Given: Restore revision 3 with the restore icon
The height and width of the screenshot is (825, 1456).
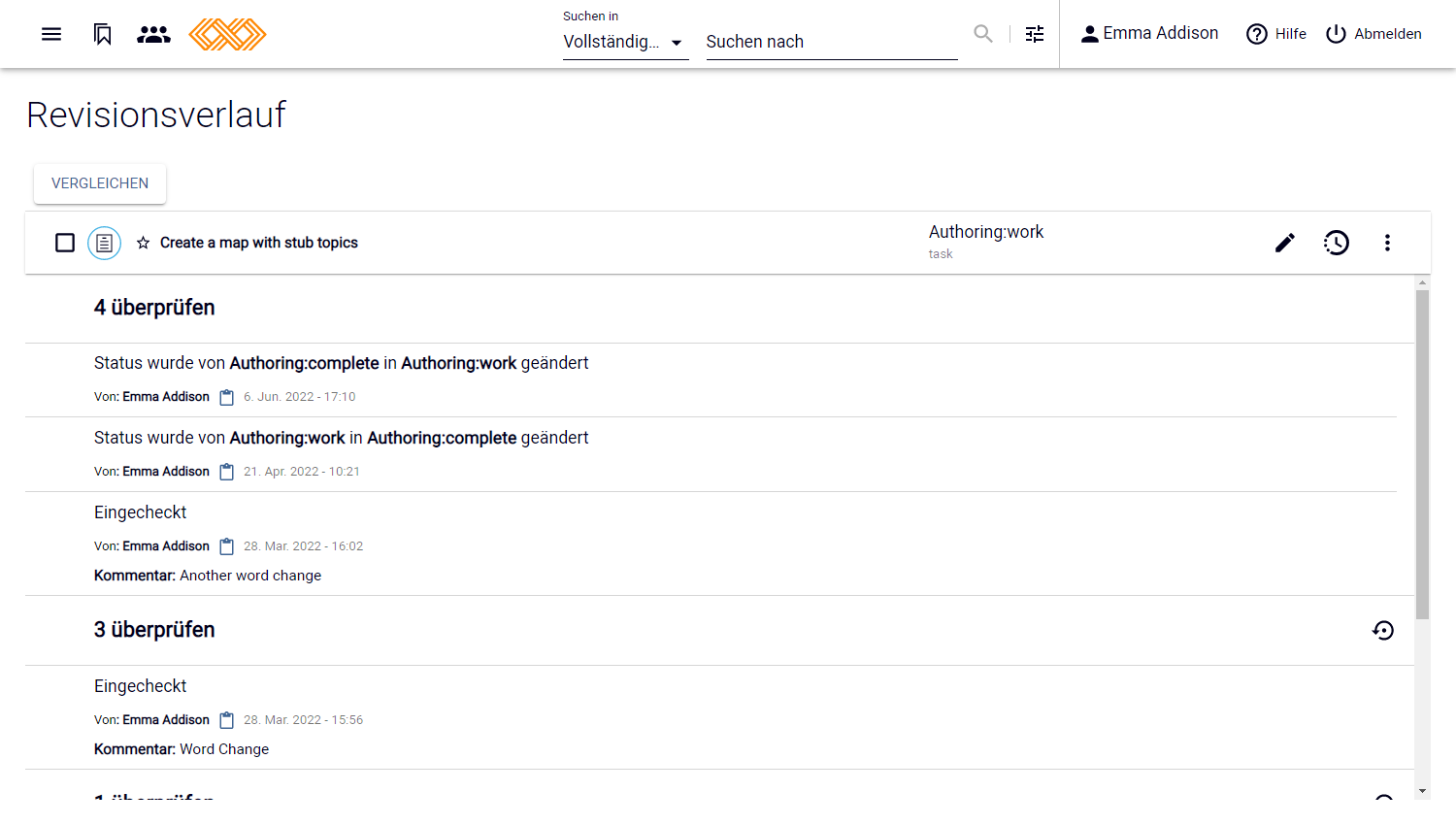Looking at the screenshot, I should [x=1383, y=631].
